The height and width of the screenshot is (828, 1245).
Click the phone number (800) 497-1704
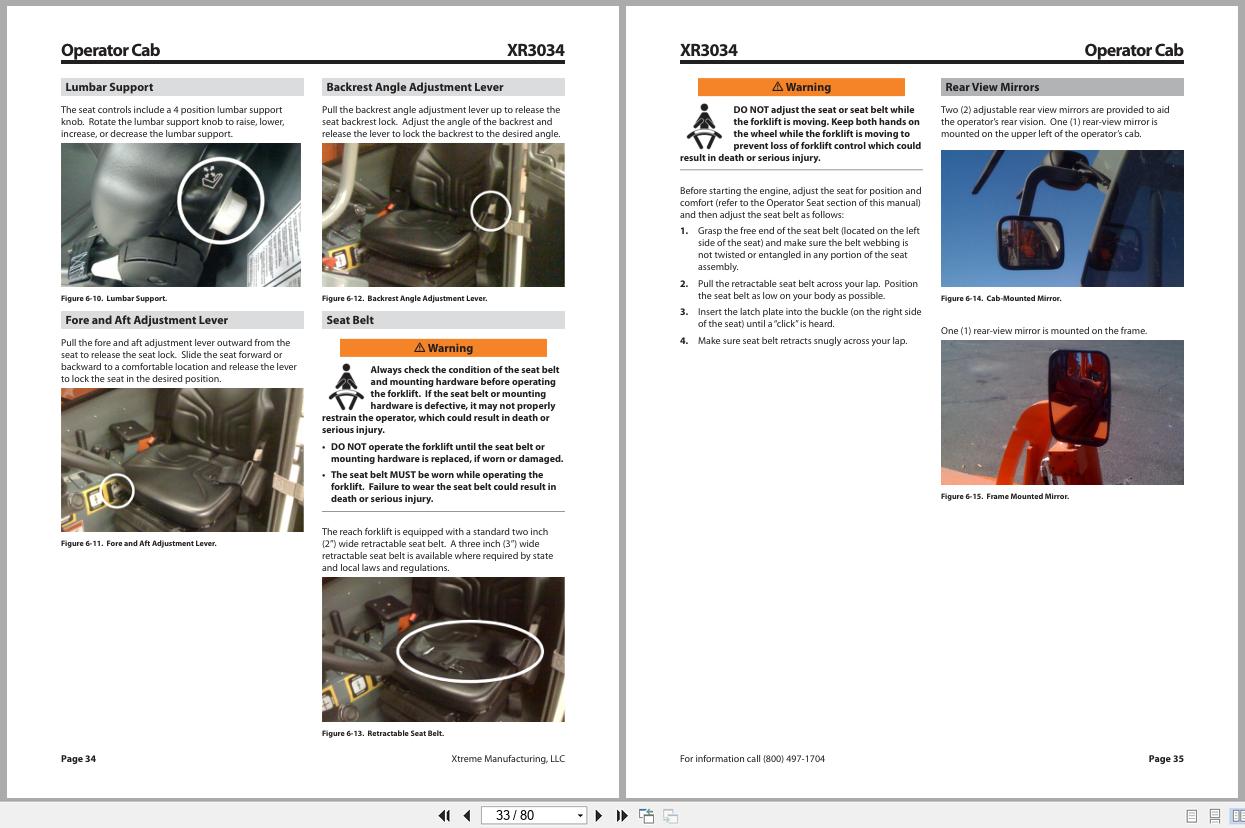(795, 759)
